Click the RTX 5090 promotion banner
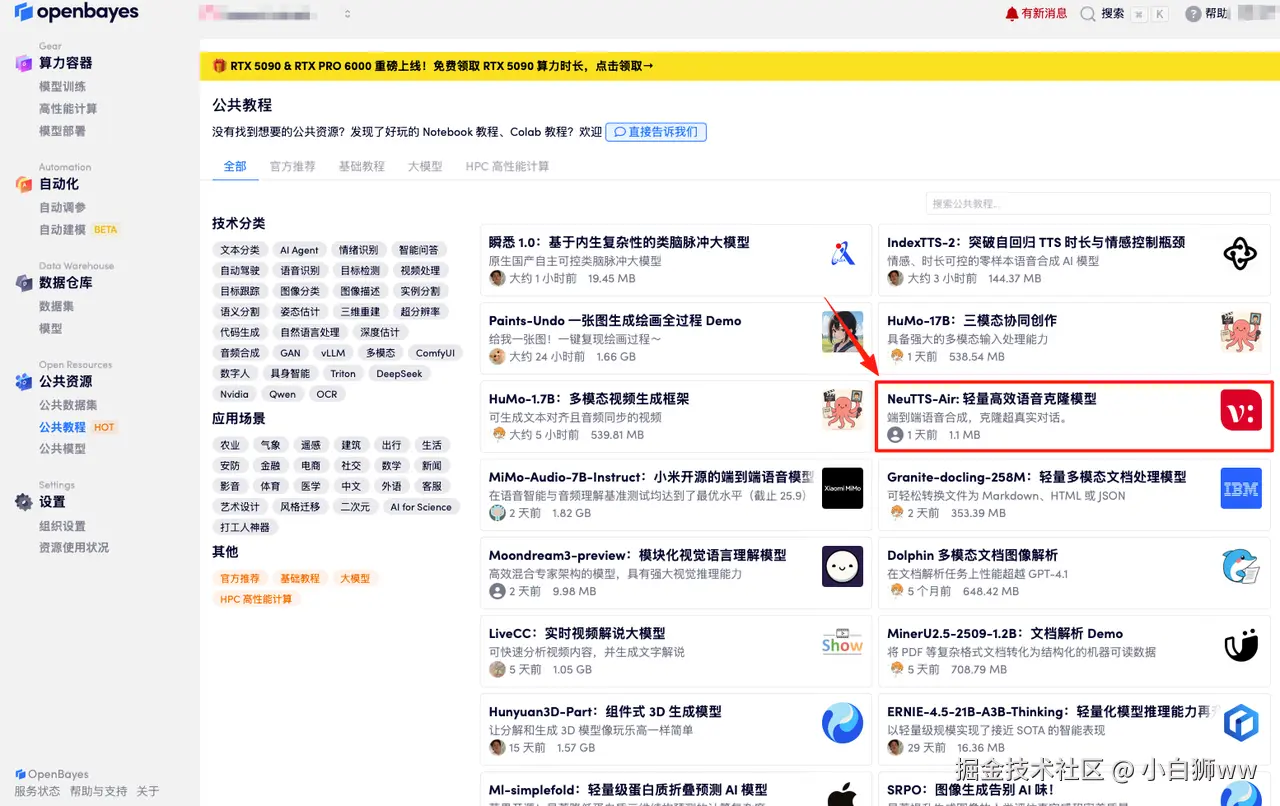Image resolution: width=1280 pixels, height=806 pixels. (739, 66)
